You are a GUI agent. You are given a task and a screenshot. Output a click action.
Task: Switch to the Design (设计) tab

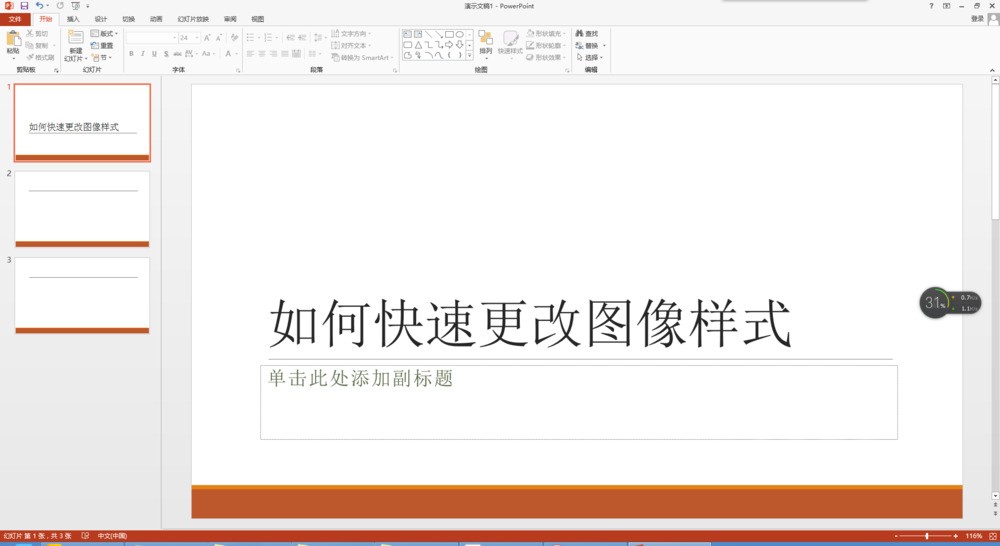click(101, 19)
